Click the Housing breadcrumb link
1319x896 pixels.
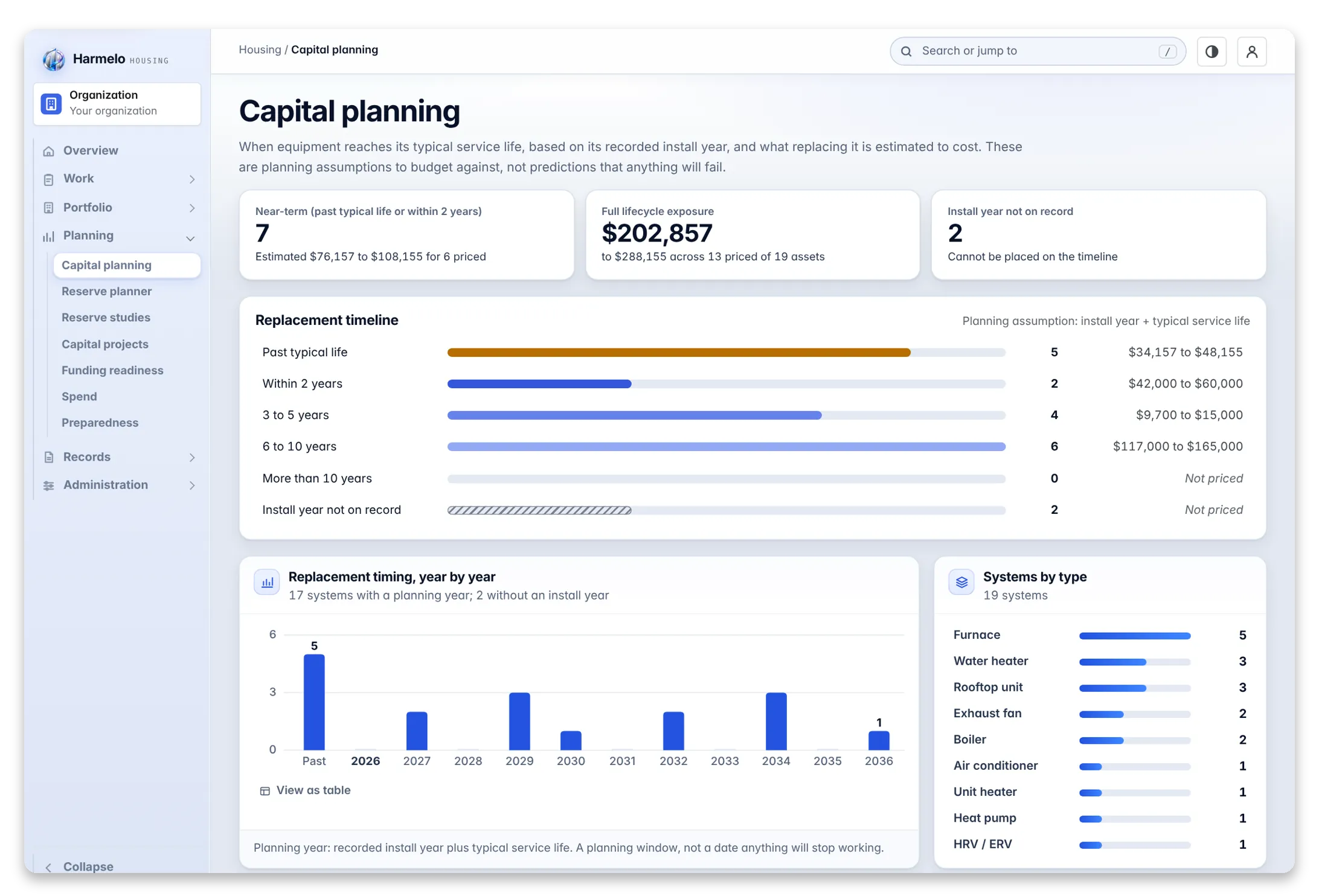coord(260,50)
